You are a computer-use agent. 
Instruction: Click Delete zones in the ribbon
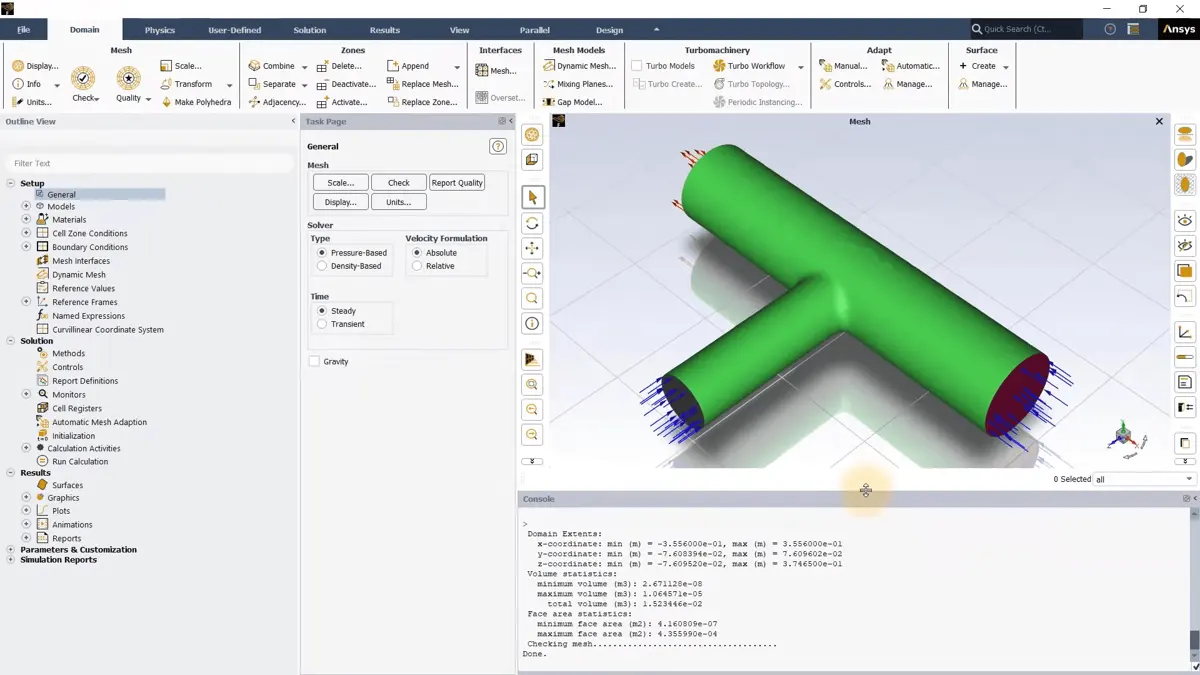click(x=339, y=66)
